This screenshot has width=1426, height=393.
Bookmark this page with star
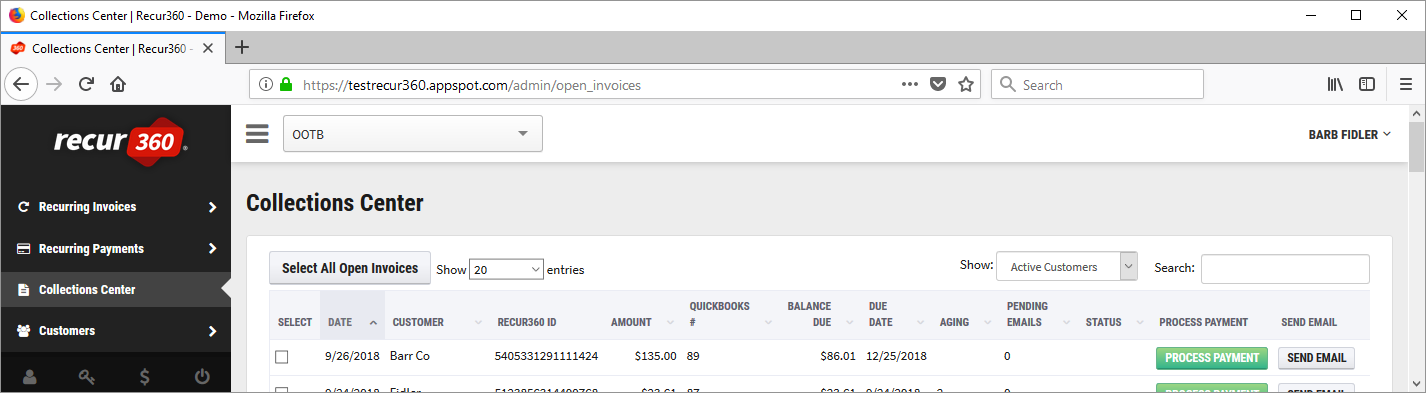966,85
